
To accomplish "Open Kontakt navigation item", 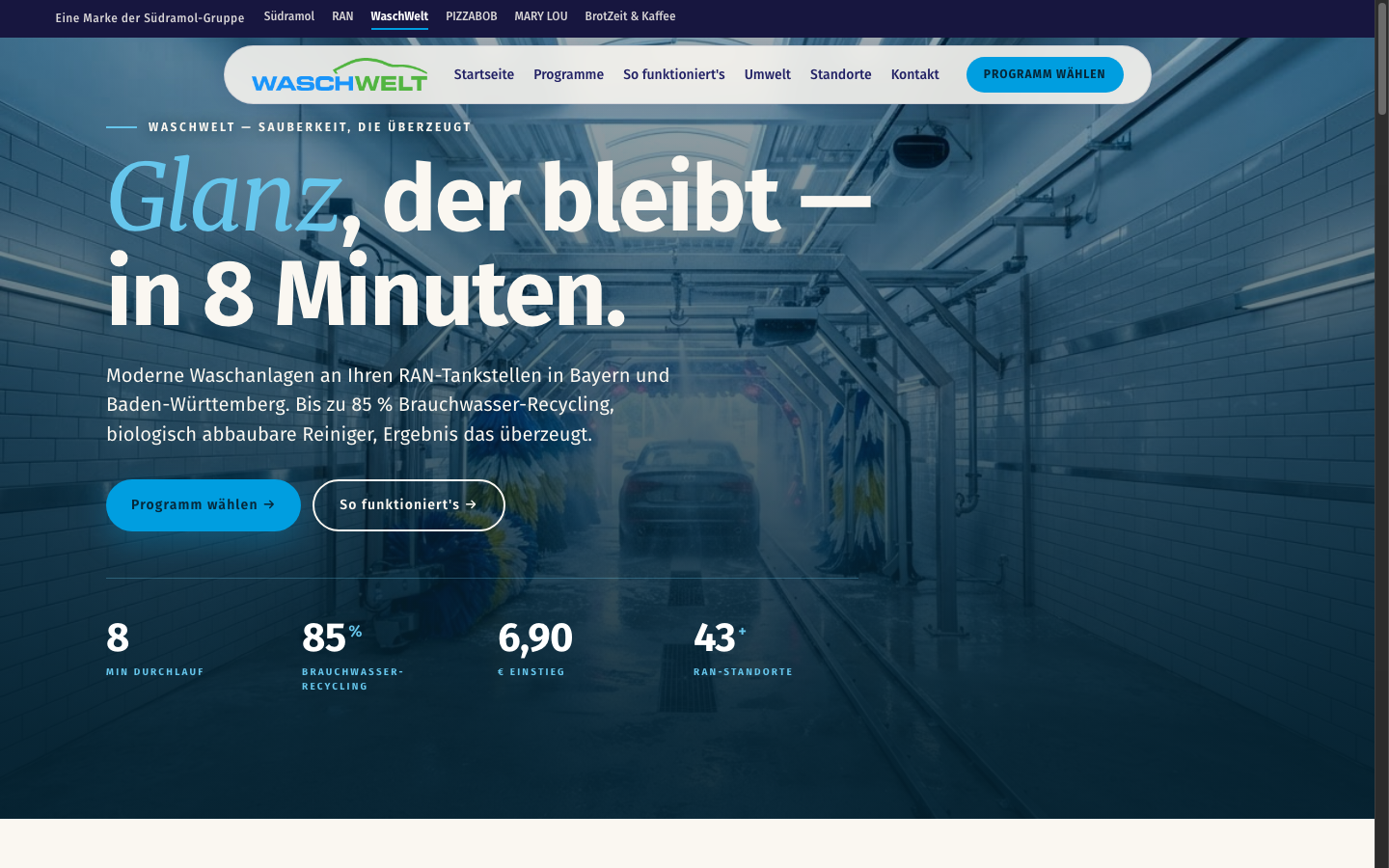I will tap(915, 74).
